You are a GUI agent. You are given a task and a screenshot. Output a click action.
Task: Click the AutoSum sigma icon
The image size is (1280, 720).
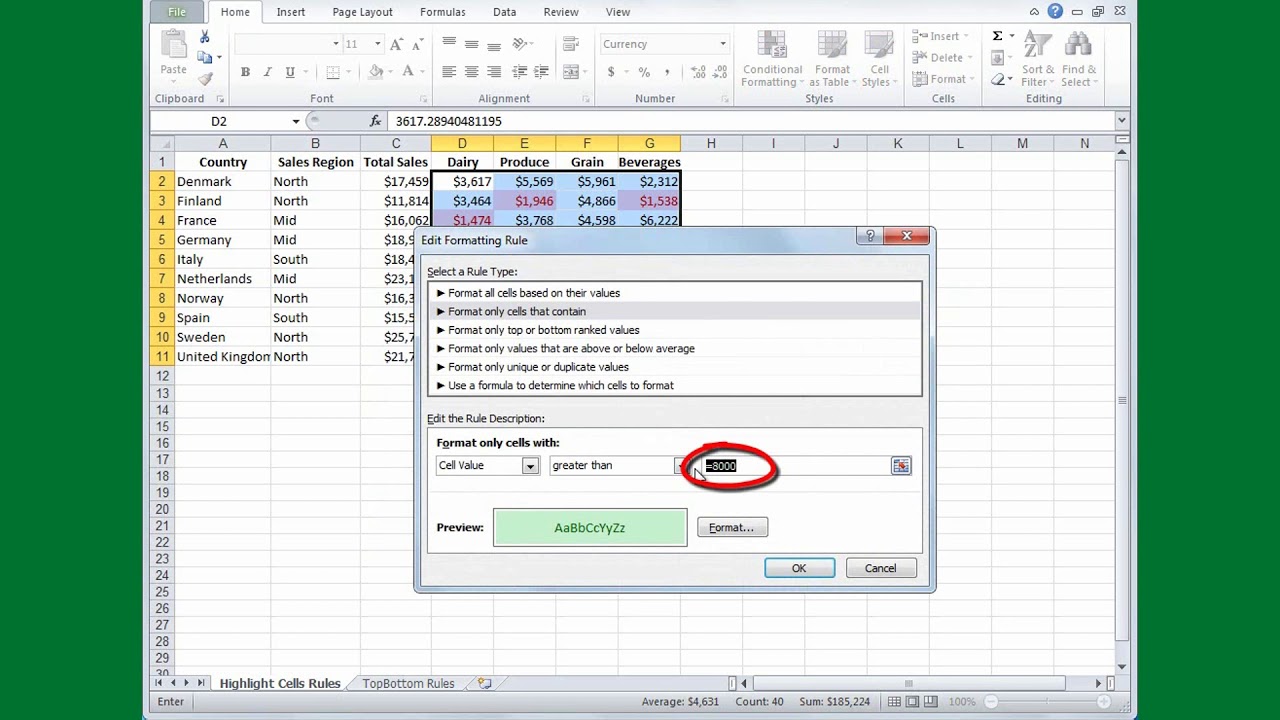997,37
